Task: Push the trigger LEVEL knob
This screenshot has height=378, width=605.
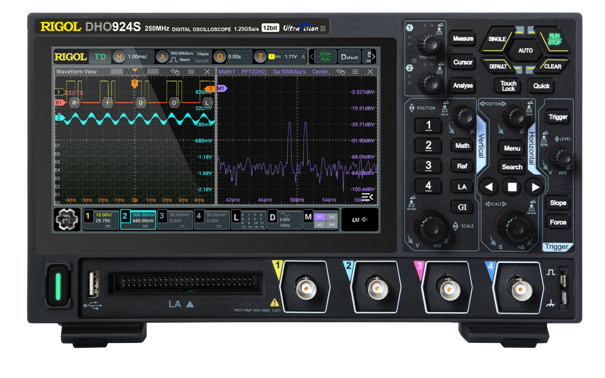Action: coord(562,157)
